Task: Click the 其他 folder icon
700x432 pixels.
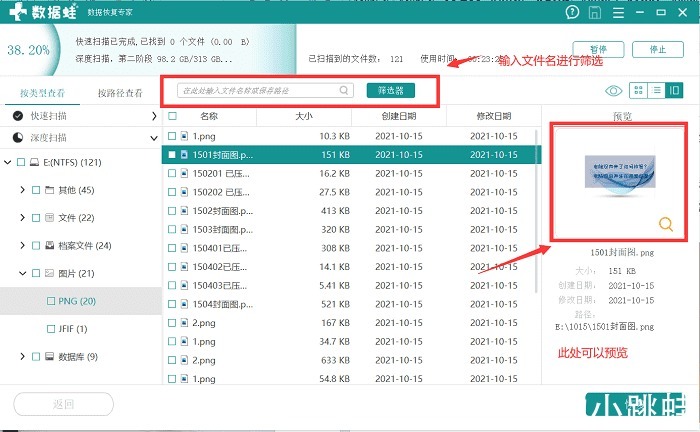Action: (x=50, y=190)
